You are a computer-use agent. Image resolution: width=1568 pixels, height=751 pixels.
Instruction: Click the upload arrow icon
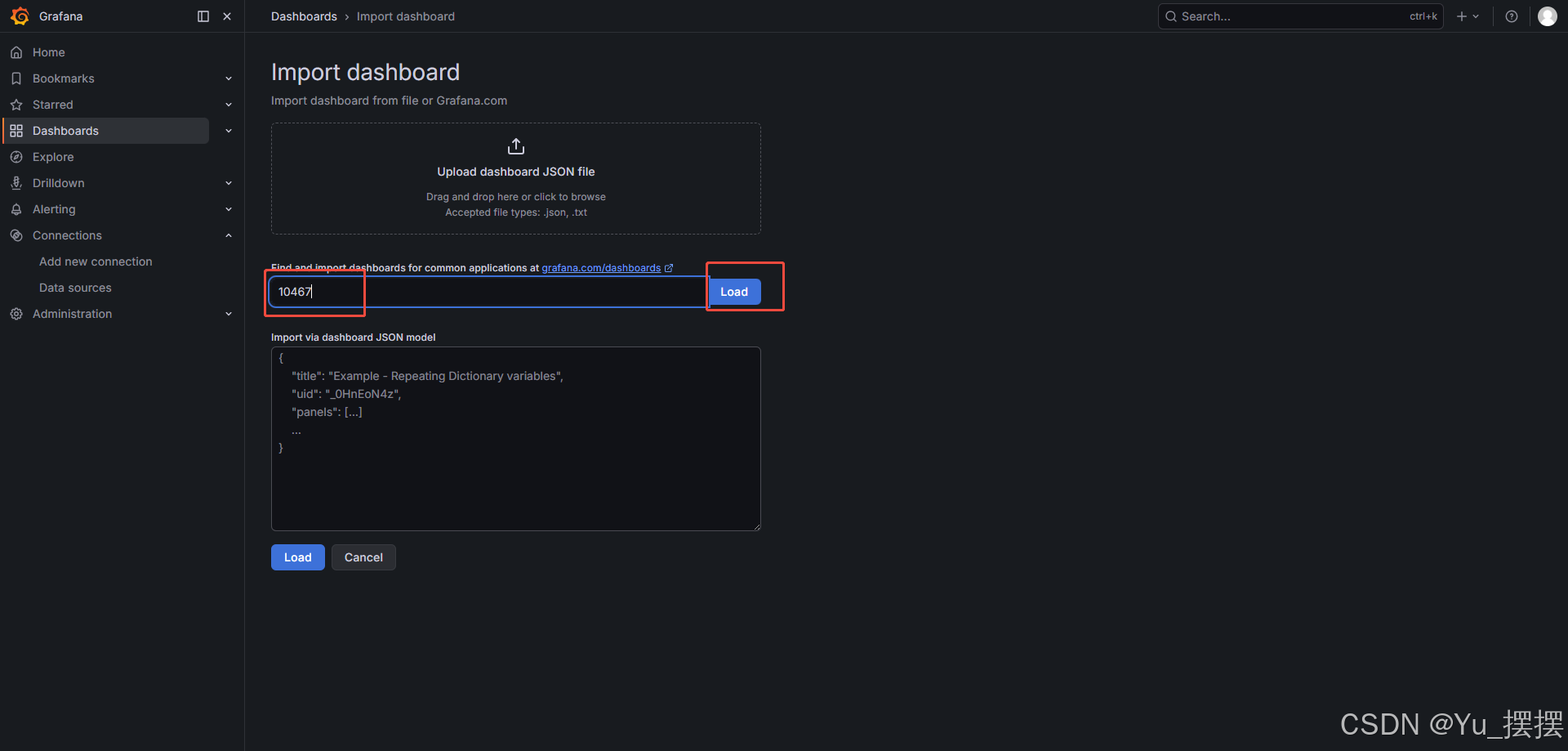[516, 146]
